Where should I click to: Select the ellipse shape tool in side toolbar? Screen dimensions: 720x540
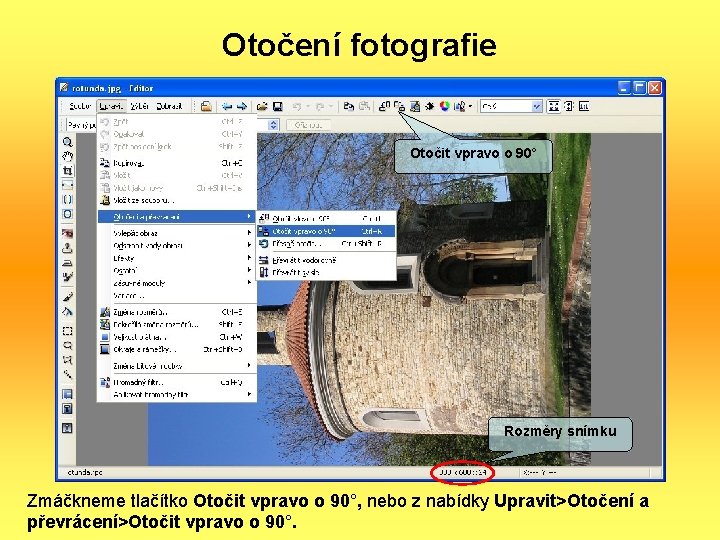(x=68, y=214)
